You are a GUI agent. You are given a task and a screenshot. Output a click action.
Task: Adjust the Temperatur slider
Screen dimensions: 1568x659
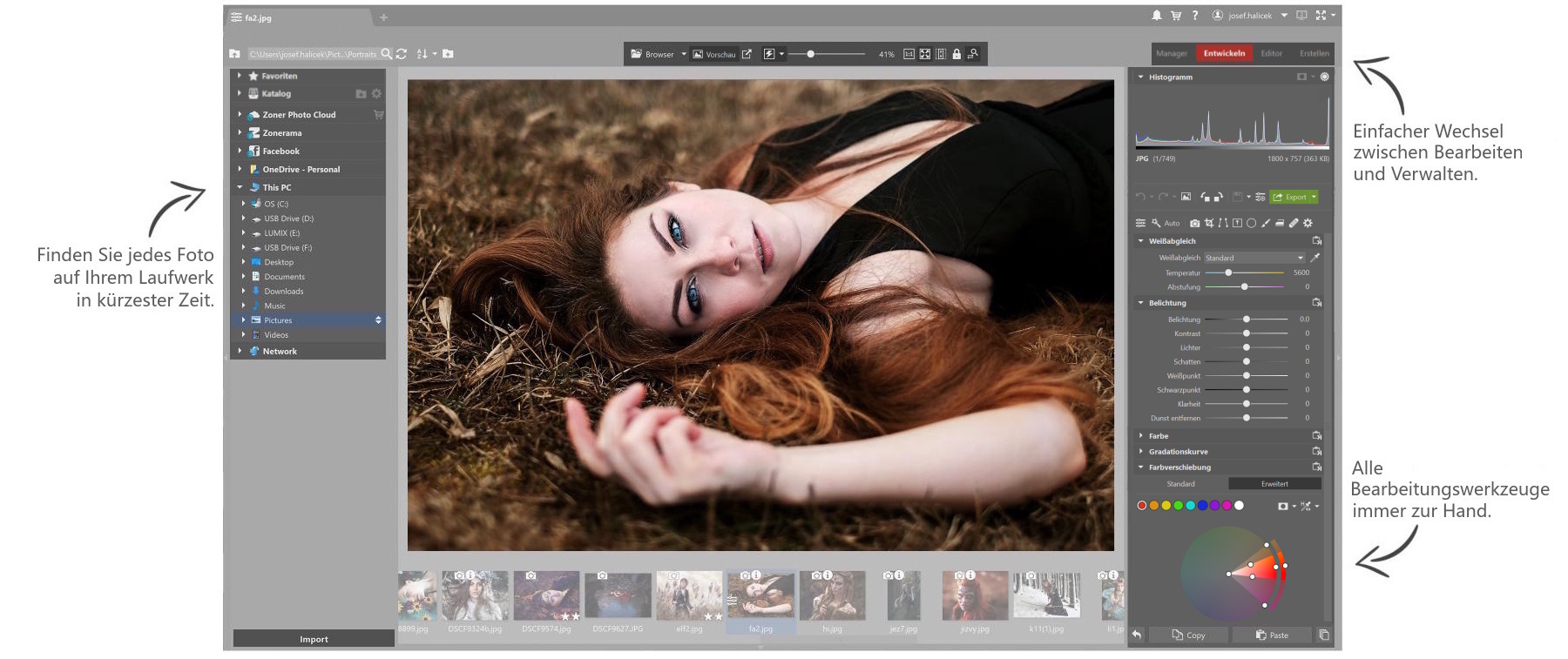coord(1244,272)
